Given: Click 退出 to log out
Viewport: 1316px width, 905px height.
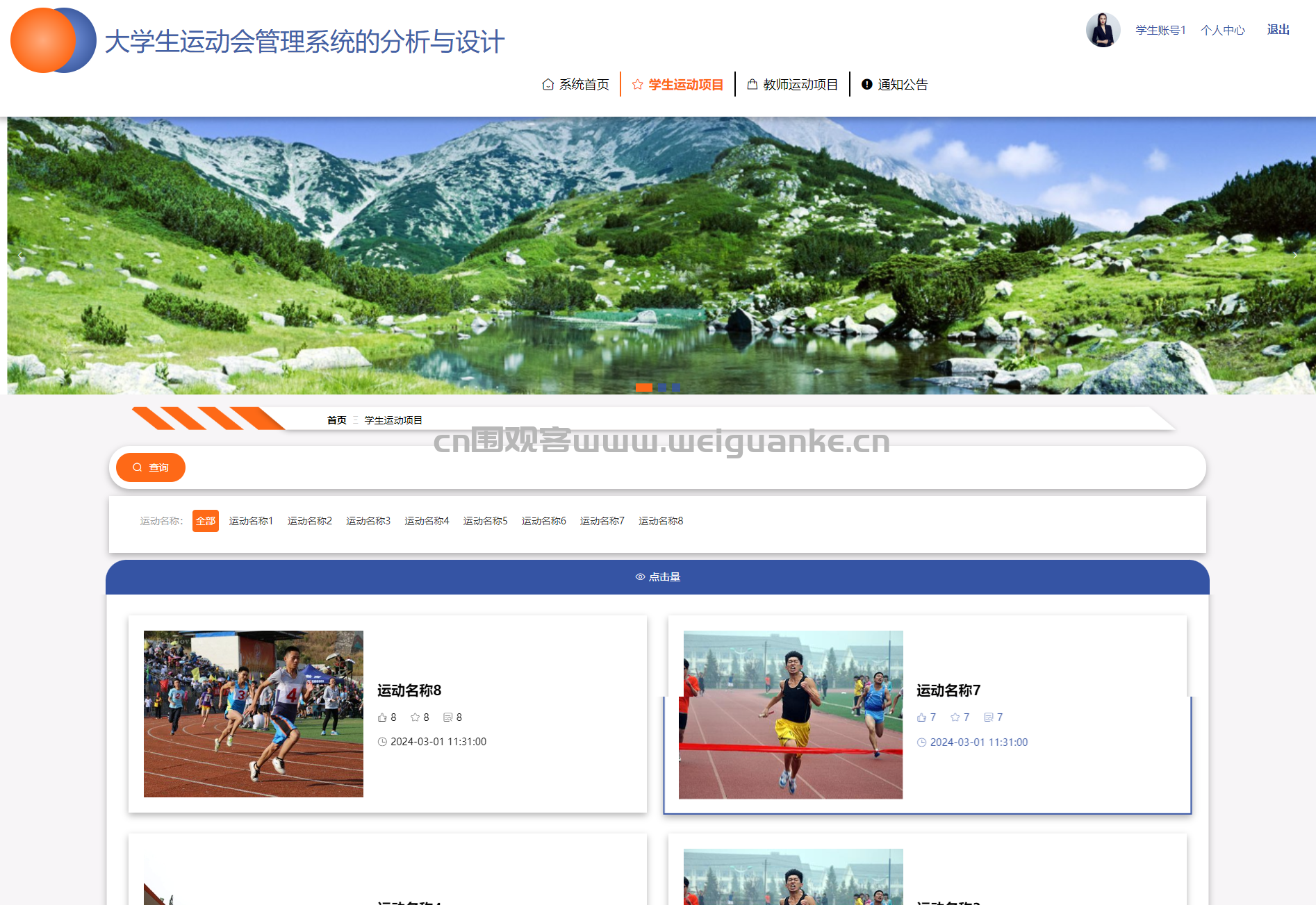Looking at the screenshot, I should pyautogui.click(x=1278, y=29).
